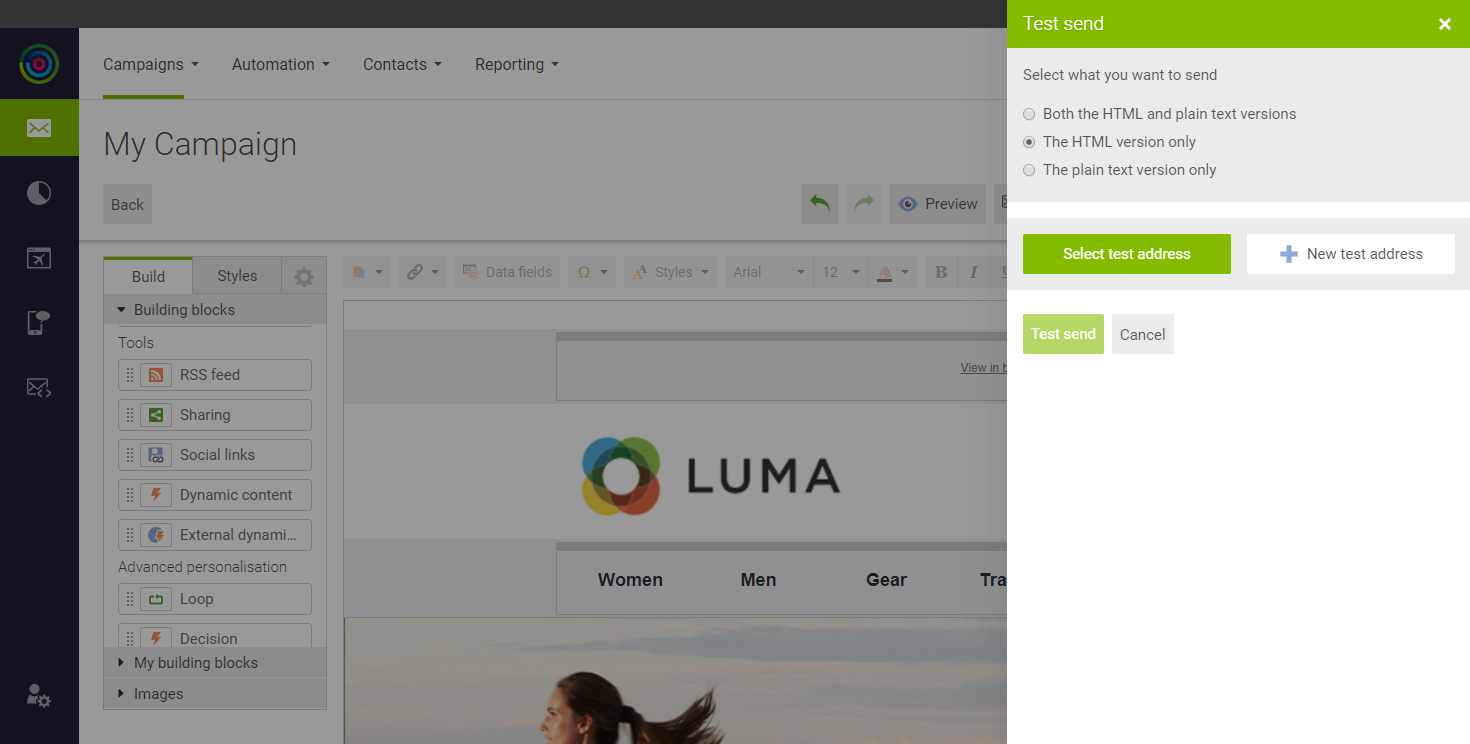Screen dimensions: 1470x744
Task: Open the Email section in sidebar
Action: [x=39, y=128]
